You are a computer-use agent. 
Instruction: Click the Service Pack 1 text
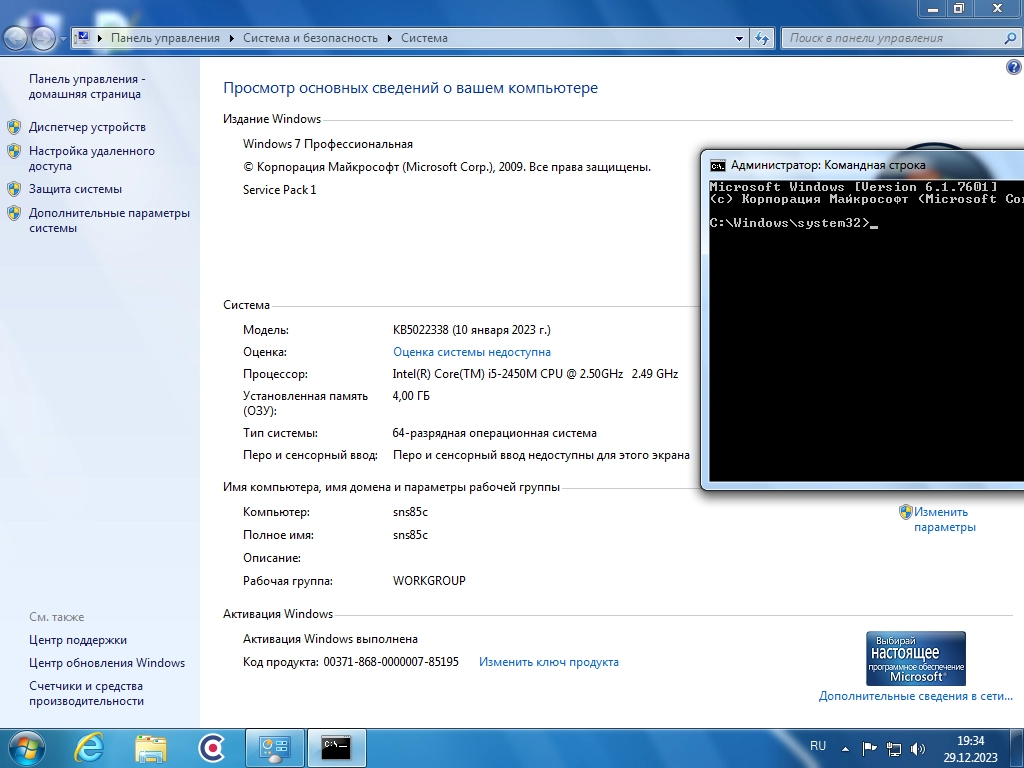tap(280, 189)
